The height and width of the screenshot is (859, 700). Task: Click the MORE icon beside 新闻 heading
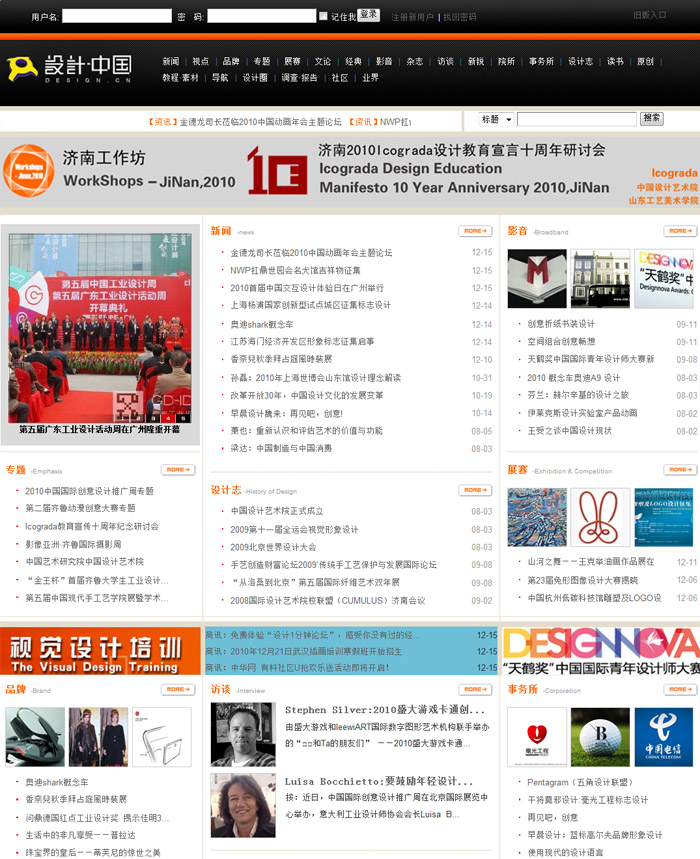(x=475, y=231)
